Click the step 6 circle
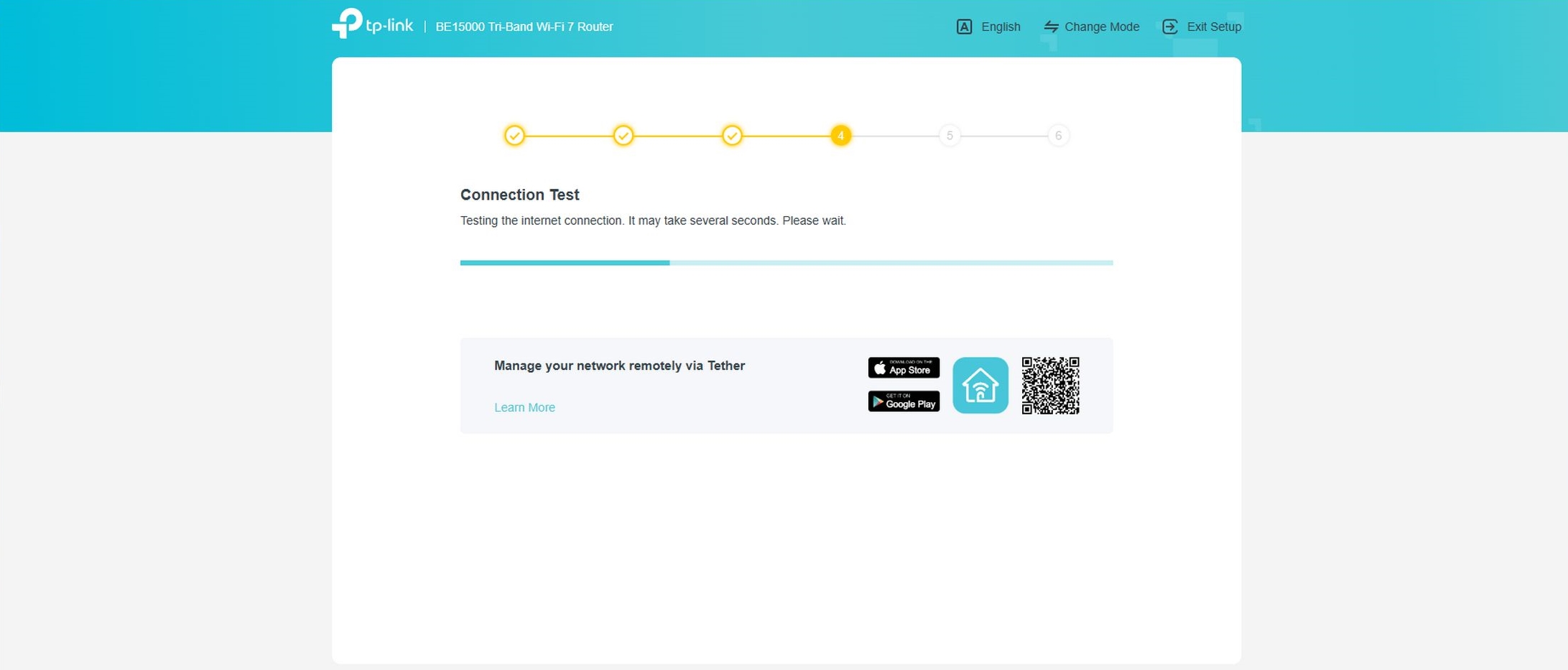 [x=1058, y=136]
